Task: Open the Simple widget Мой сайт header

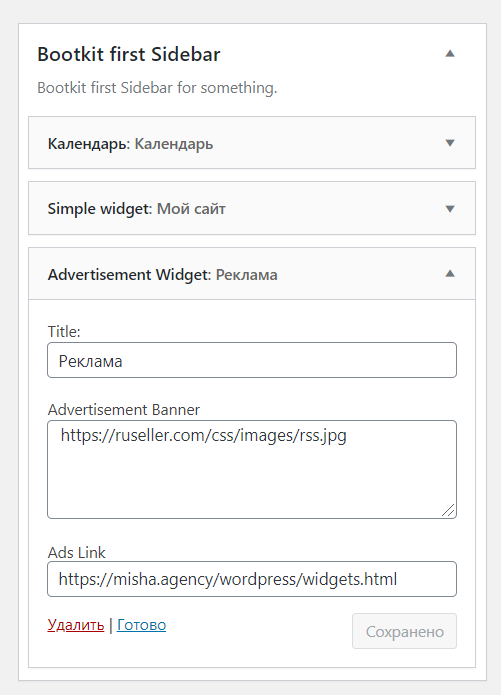Action: tap(252, 208)
